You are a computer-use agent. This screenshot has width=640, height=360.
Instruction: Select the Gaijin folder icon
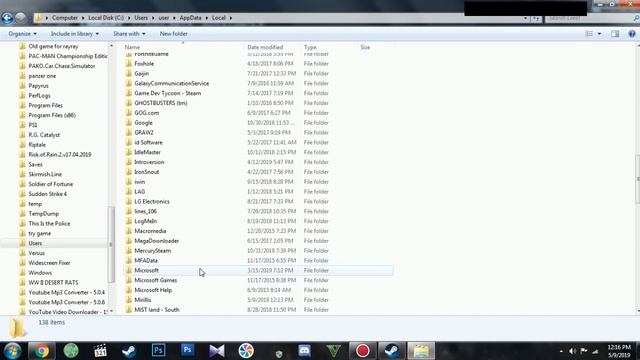point(129,73)
